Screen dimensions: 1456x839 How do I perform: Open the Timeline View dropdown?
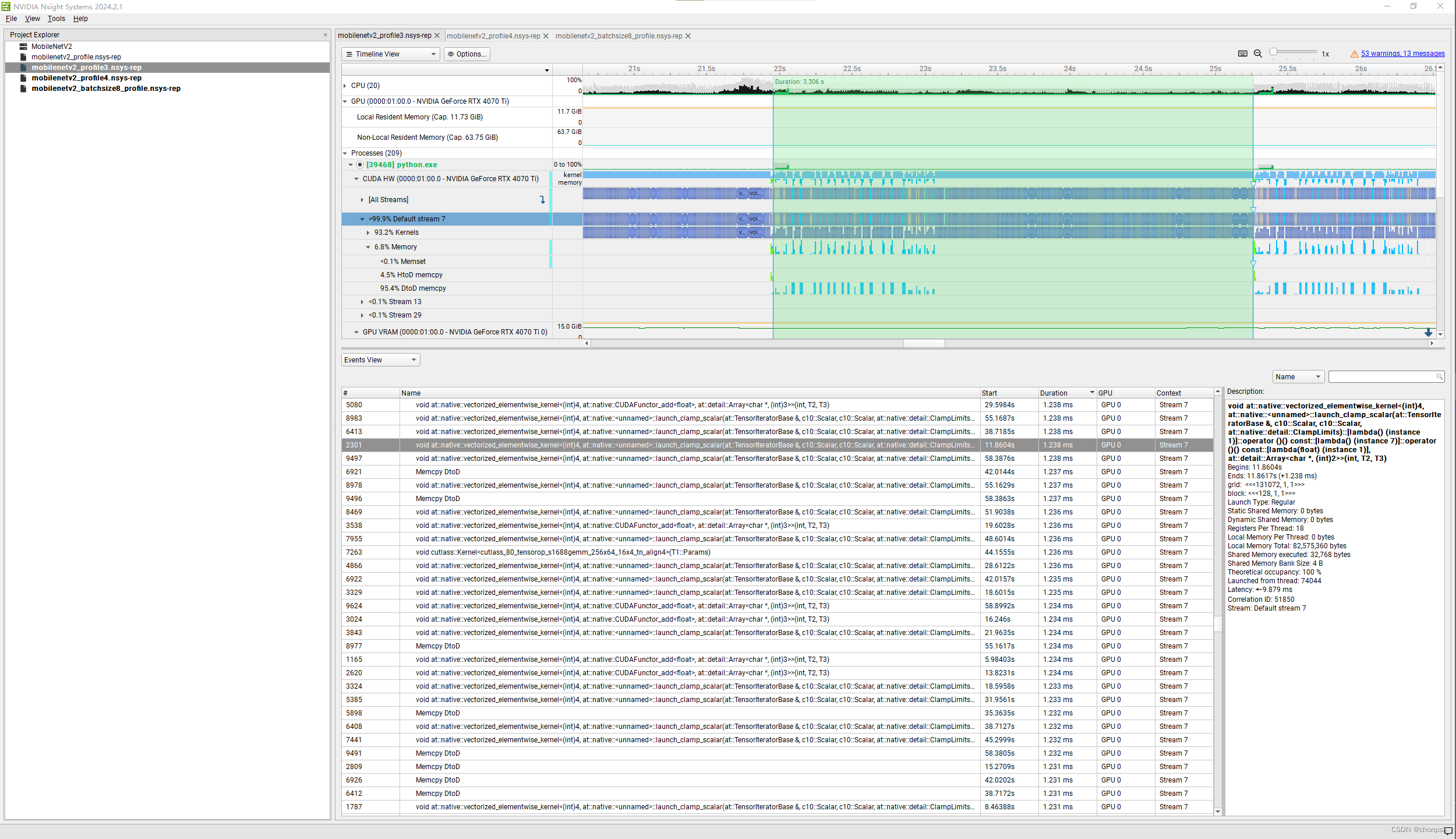click(390, 54)
